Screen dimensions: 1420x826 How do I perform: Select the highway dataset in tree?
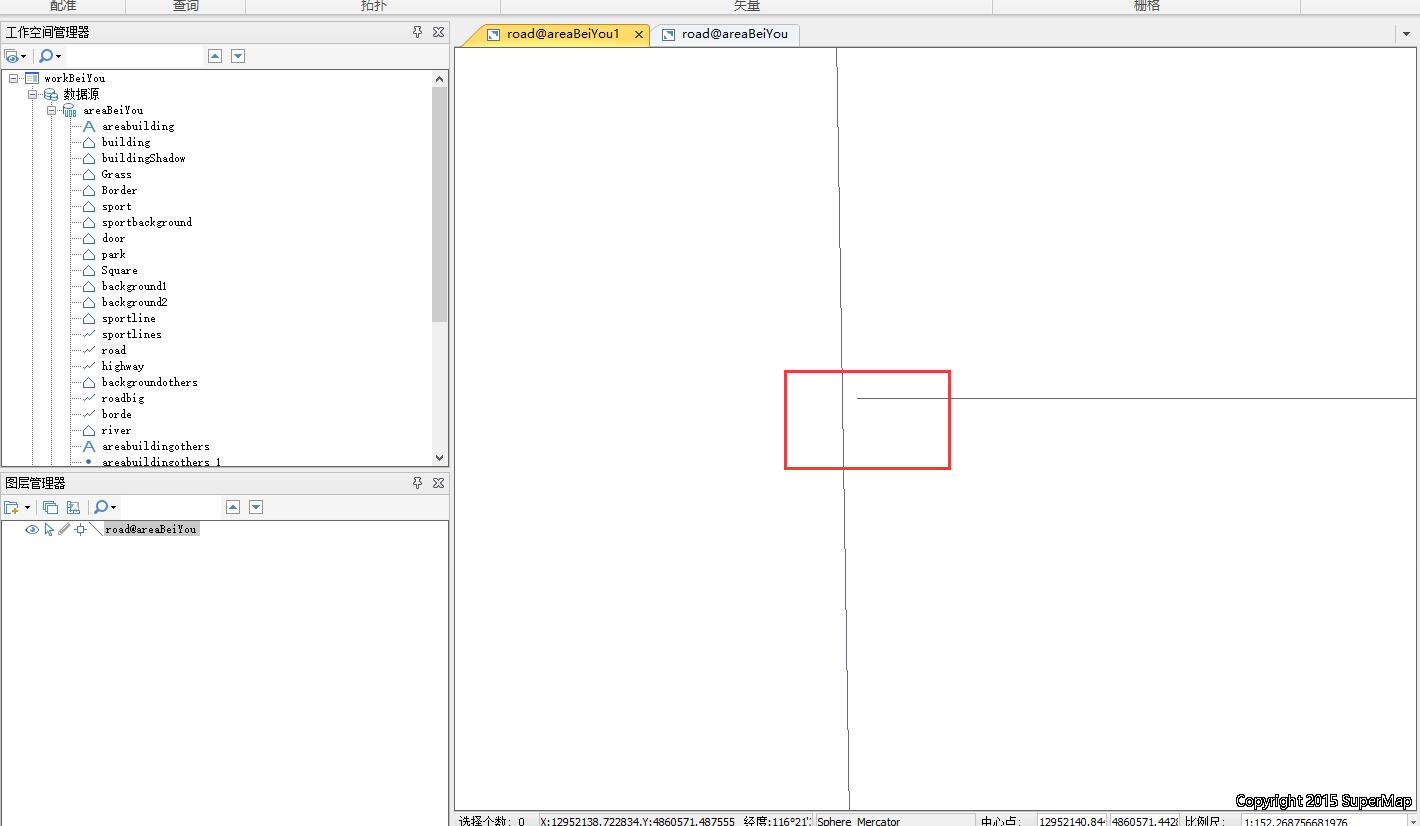pos(122,366)
